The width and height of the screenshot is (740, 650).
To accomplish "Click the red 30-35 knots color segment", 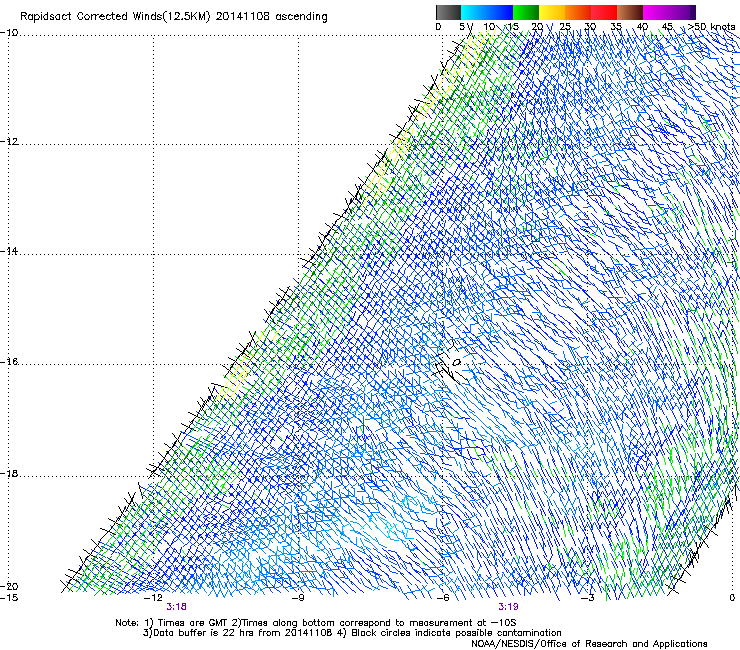I will [x=604, y=12].
